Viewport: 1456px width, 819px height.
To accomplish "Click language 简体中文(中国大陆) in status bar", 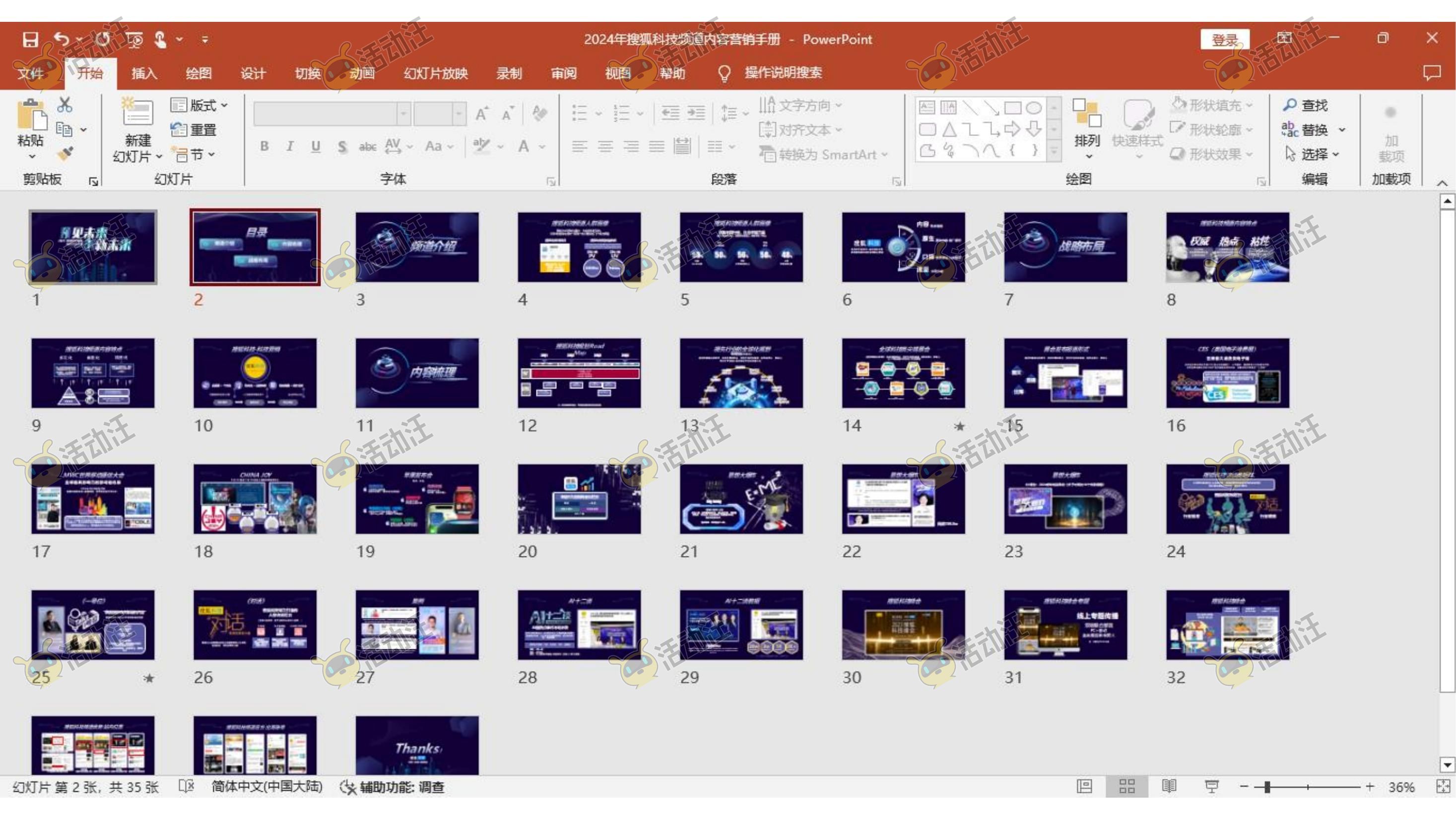I will click(267, 786).
